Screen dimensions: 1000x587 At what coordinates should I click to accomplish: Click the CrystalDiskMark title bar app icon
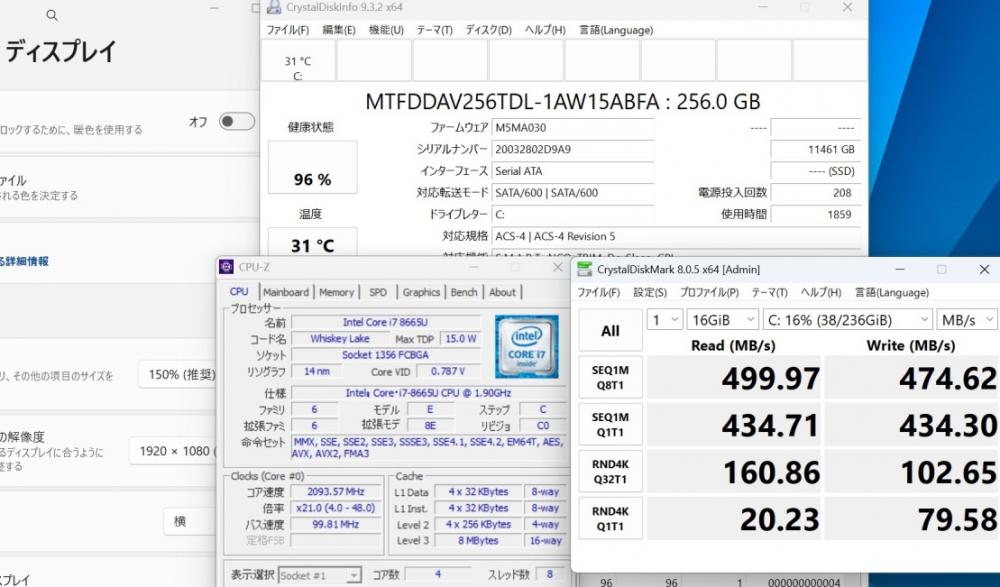(585, 269)
